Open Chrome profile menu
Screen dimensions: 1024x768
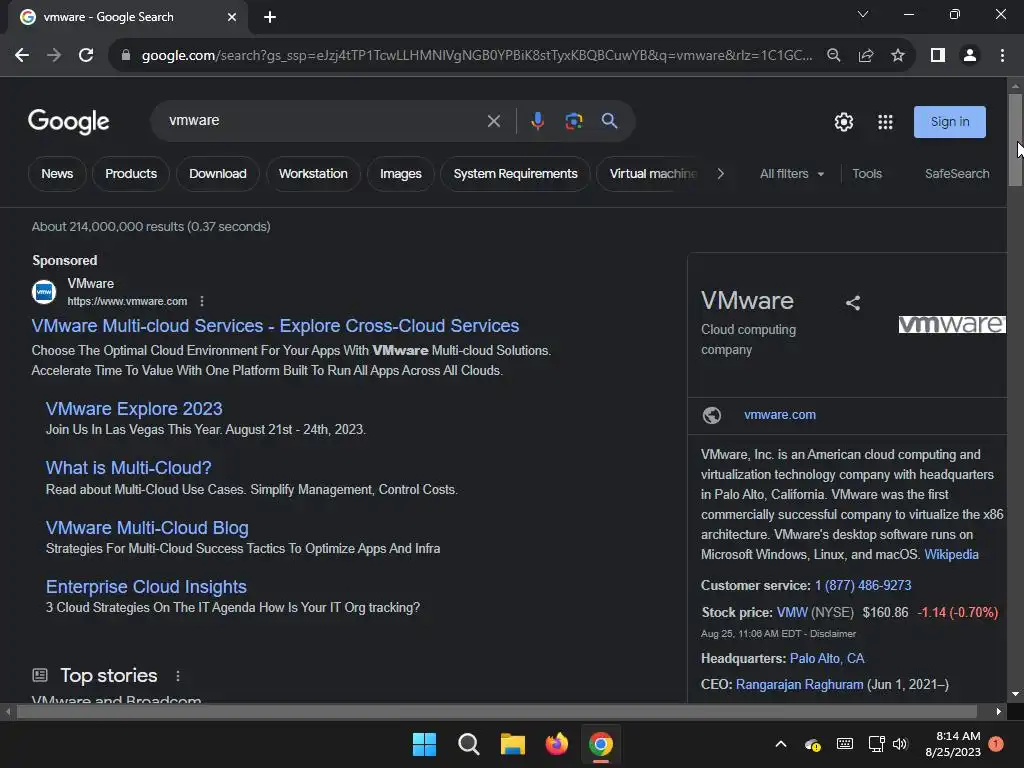click(x=970, y=56)
